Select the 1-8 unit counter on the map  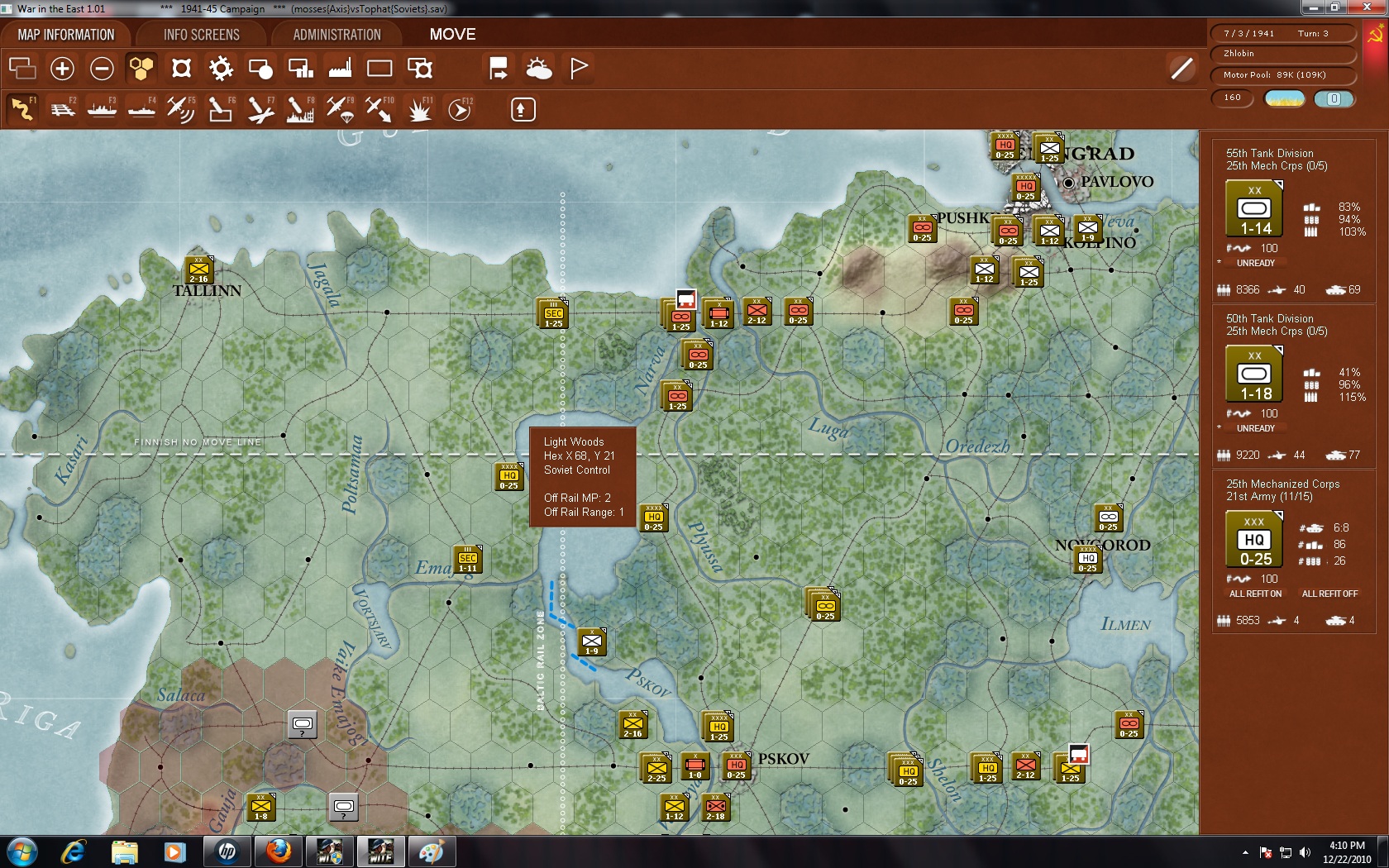pyautogui.click(x=261, y=808)
